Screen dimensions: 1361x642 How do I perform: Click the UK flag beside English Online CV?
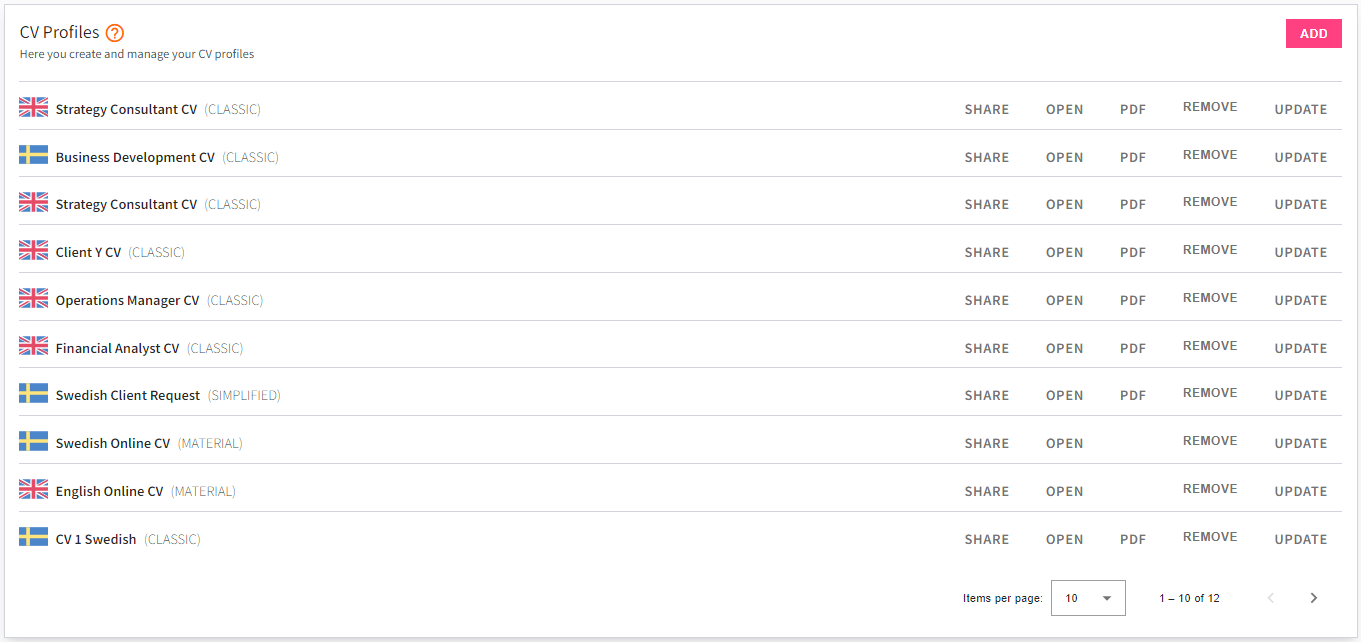(33, 489)
